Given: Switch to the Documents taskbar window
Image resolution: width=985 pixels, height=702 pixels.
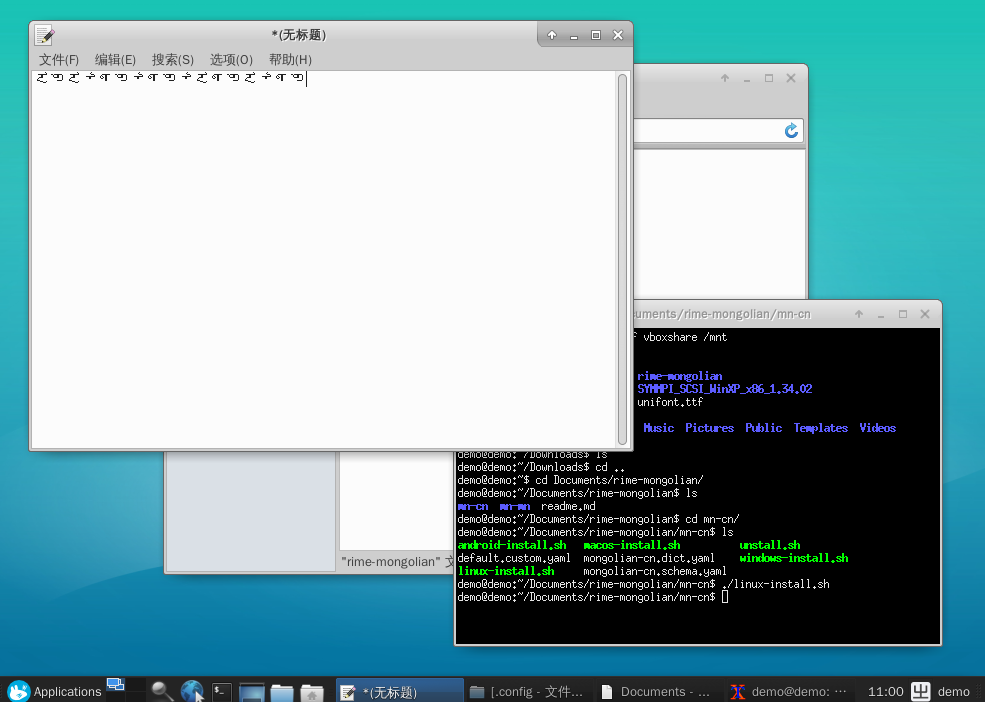Looking at the screenshot, I should point(657,691).
